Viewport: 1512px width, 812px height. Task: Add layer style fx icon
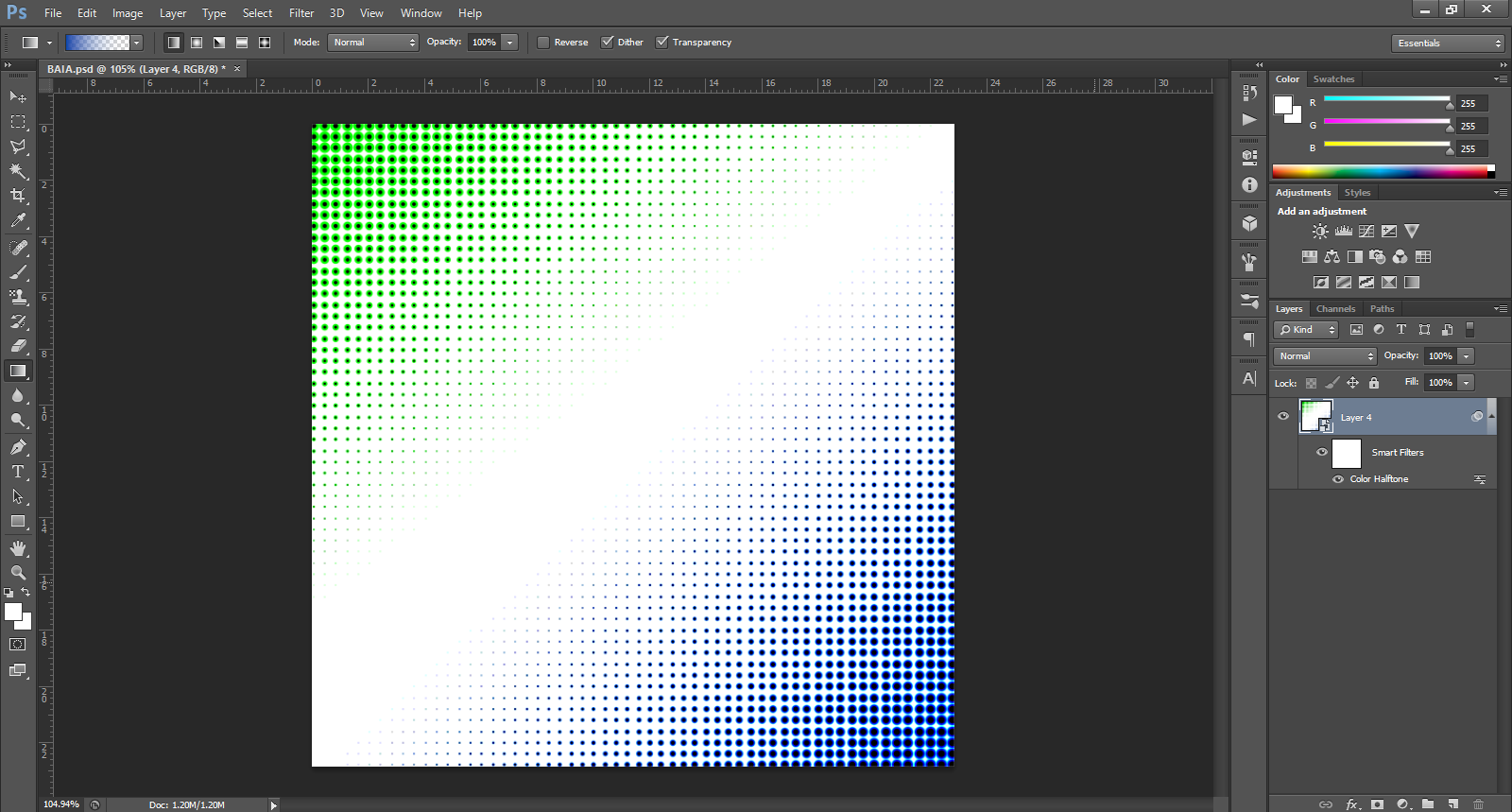tap(1352, 804)
